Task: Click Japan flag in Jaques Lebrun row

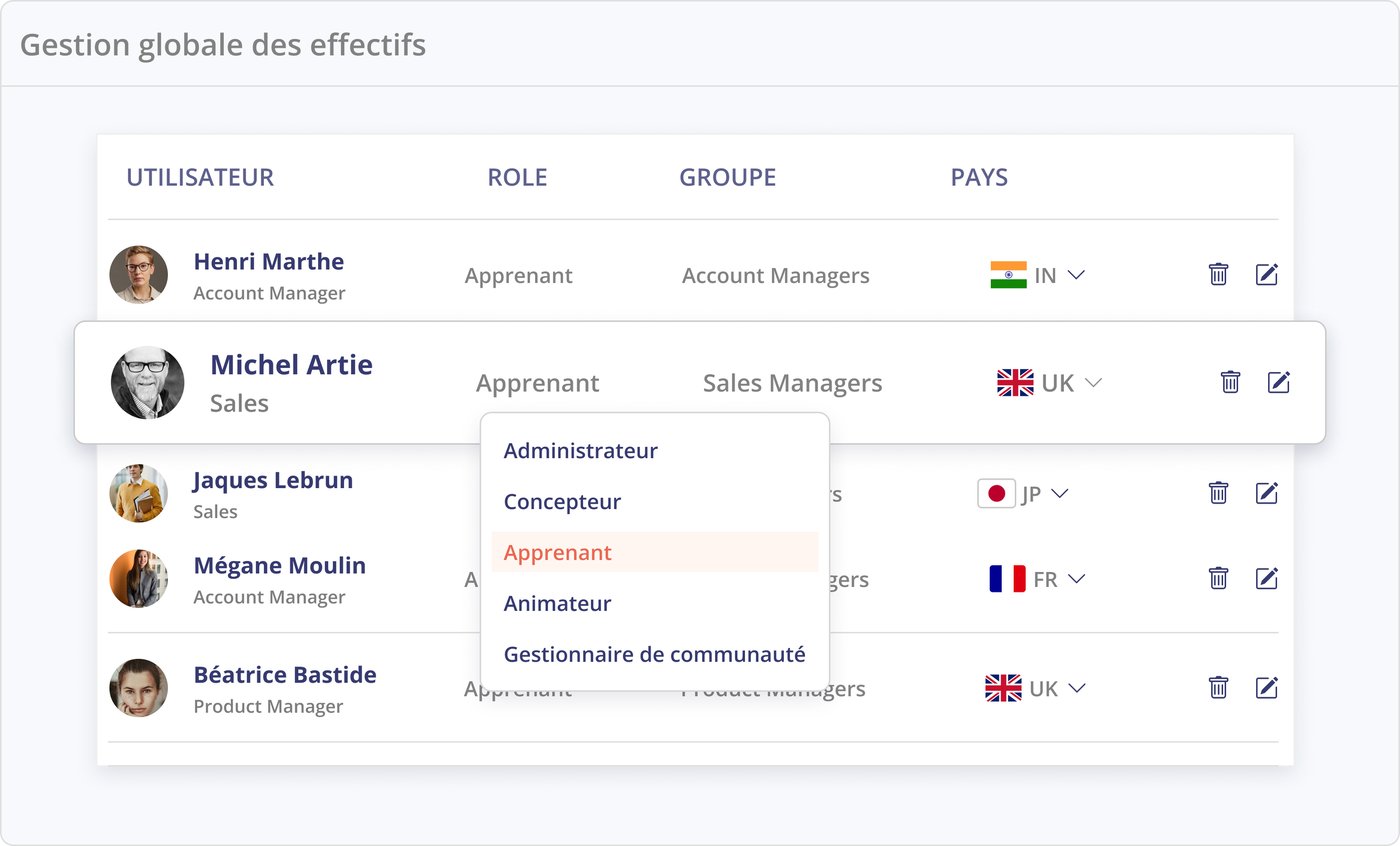Action: tap(996, 493)
